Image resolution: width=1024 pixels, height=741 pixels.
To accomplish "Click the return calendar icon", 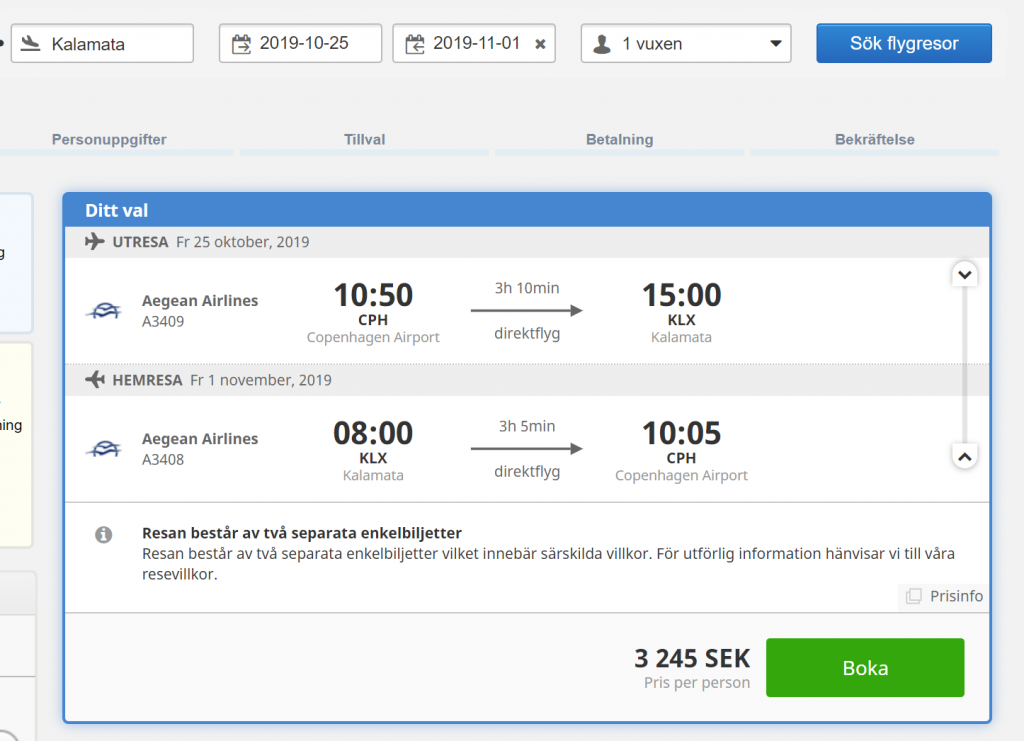I will [415, 44].
